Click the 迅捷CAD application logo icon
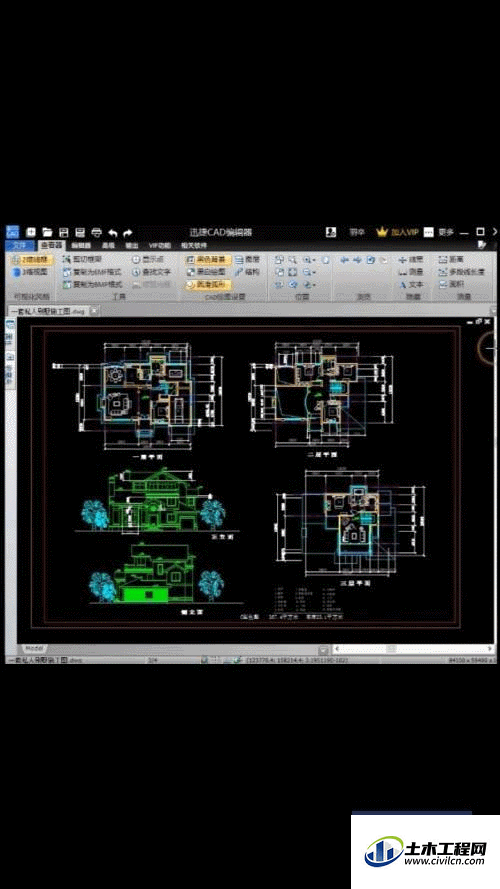The image size is (500, 889). [x=12, y=232]
